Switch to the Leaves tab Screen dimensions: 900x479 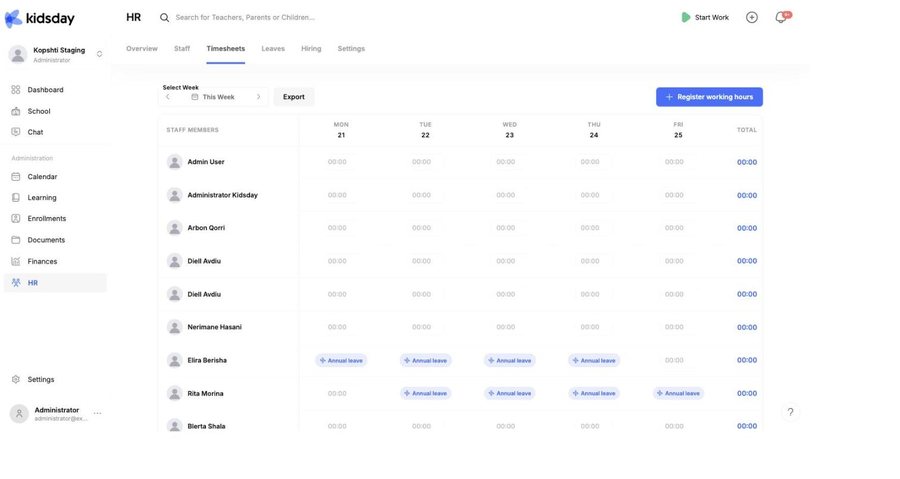273,49
